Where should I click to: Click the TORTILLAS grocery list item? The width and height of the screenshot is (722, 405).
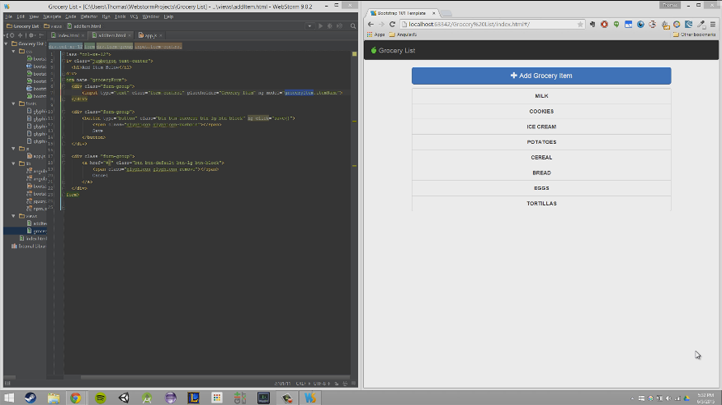pyautogui.click(x=541, y=203)
